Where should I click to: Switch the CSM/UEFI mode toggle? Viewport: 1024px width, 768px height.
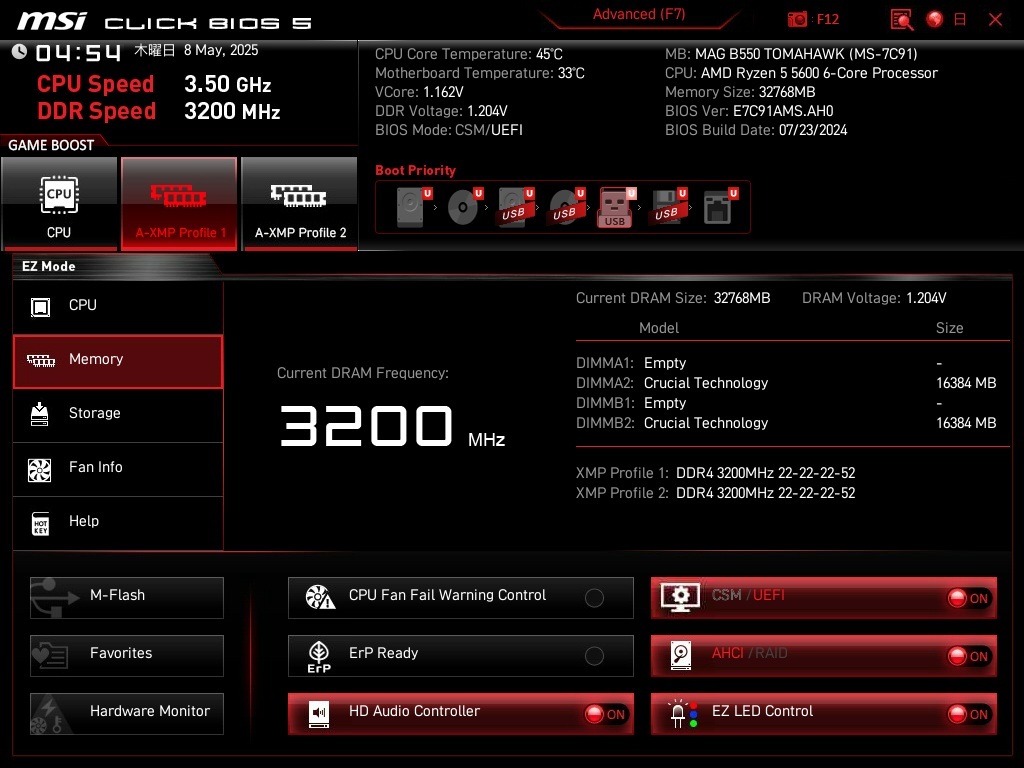click(x=968, y=598)
